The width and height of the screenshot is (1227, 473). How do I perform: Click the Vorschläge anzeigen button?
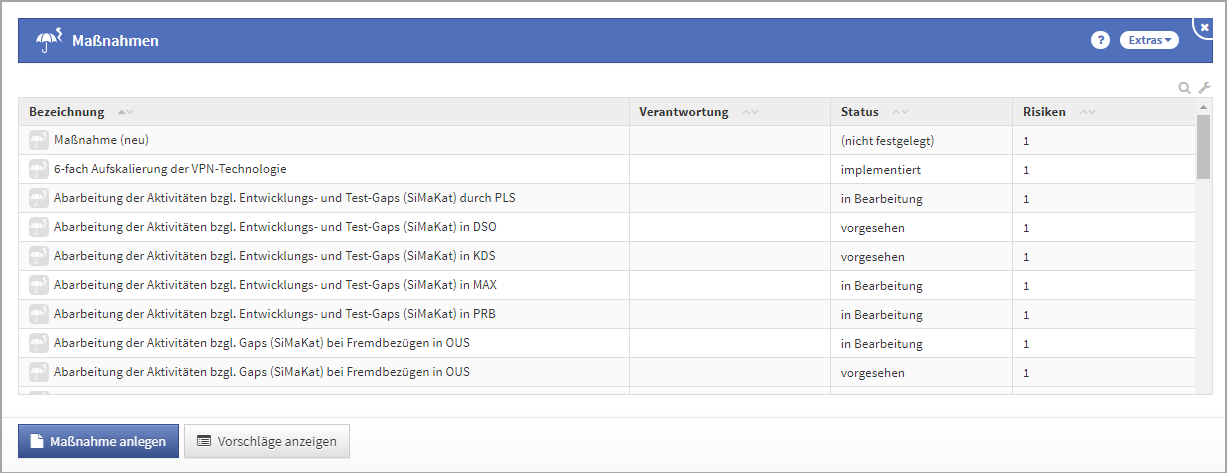[267, 441]
